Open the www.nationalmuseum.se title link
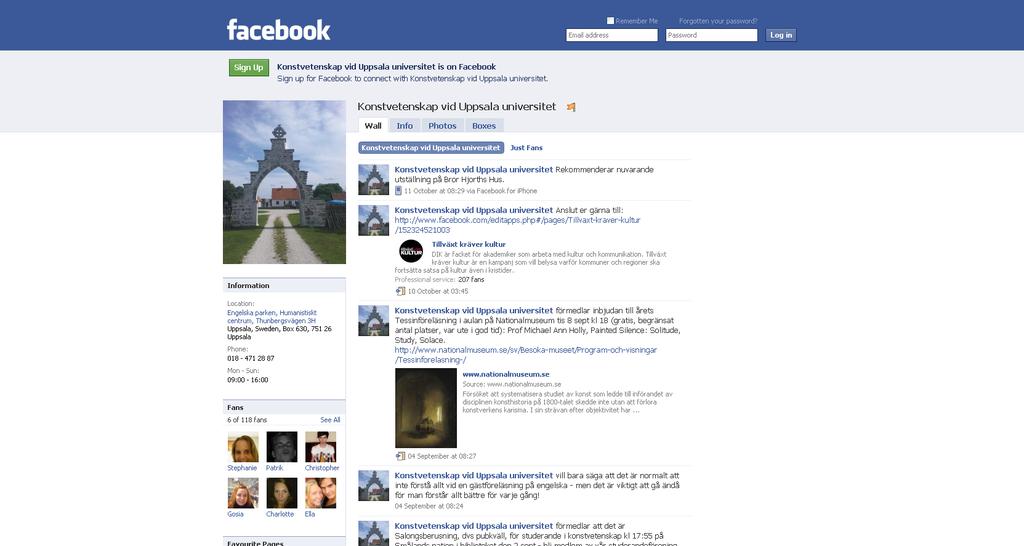The height and width of the screenshot is (546, 1024). pyautogui.click(x=506, y=374)
